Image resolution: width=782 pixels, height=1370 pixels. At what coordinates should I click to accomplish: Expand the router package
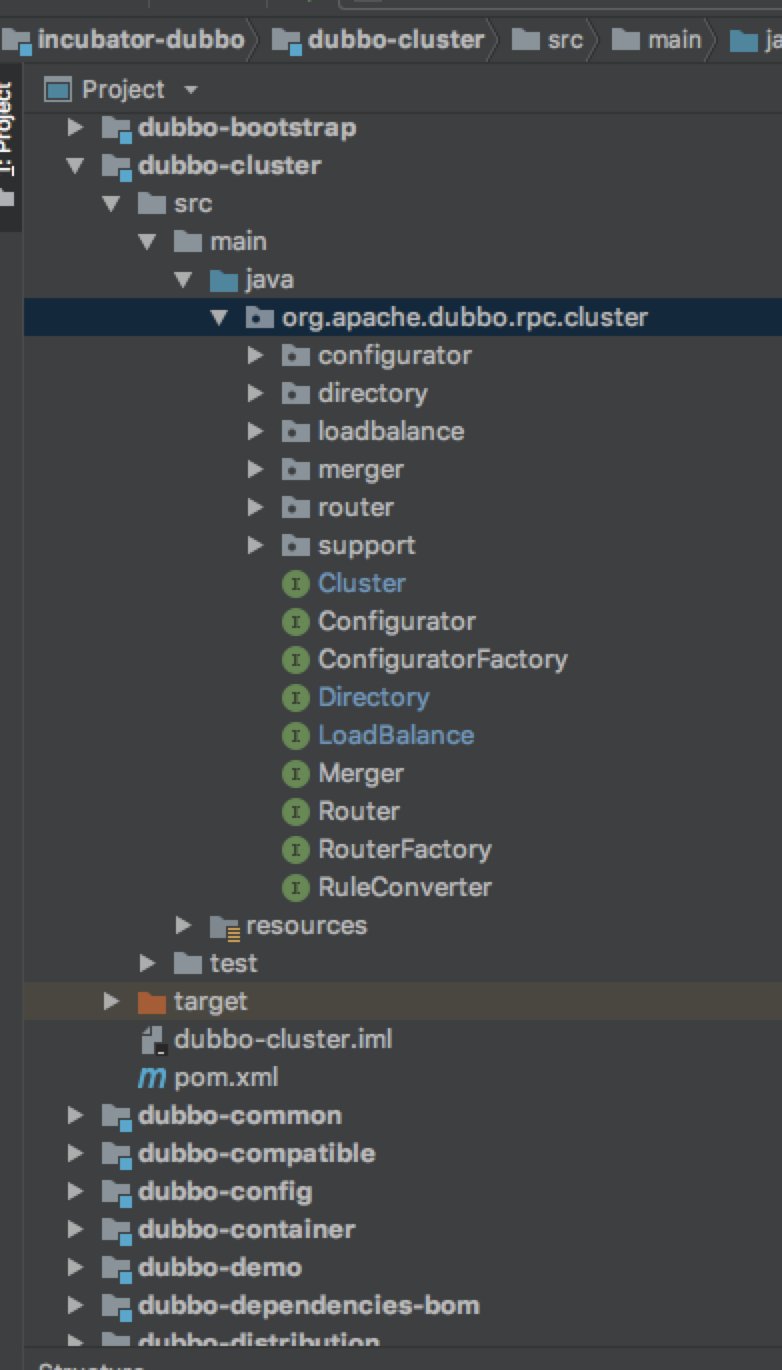click(x=256, y=508)
